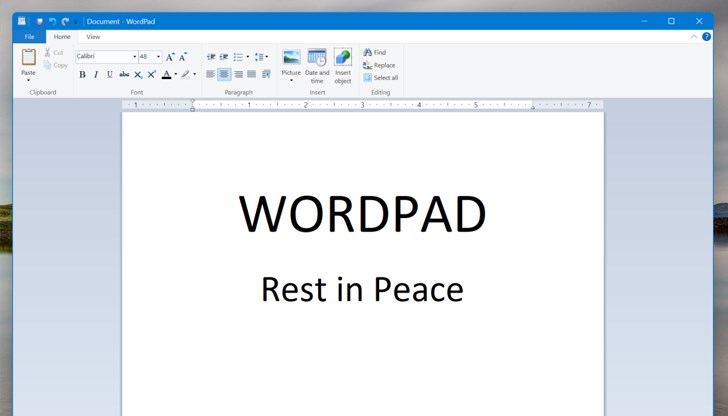Apply the font text color
728x416 pixels.
coord(166,74)
